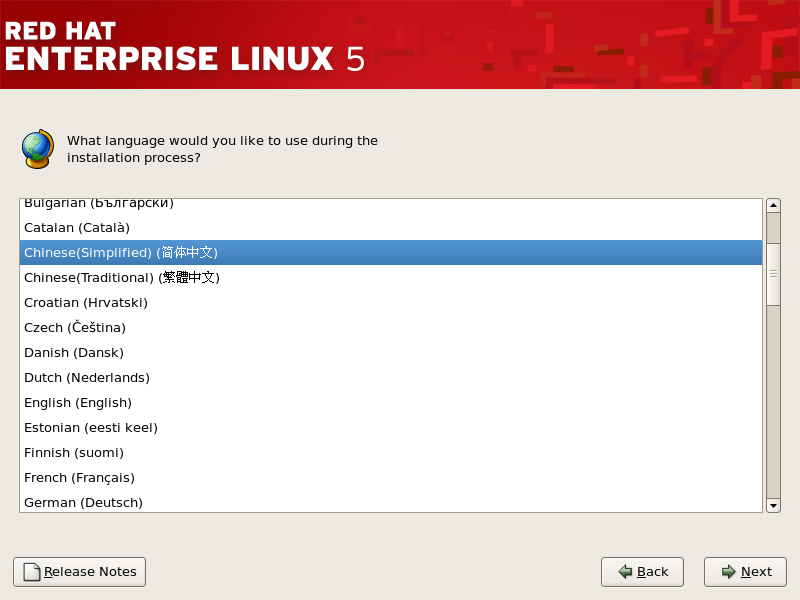Click the Next arrow icon
The width and height of the screenshot is (800, 600).
[x=728, y=572]
